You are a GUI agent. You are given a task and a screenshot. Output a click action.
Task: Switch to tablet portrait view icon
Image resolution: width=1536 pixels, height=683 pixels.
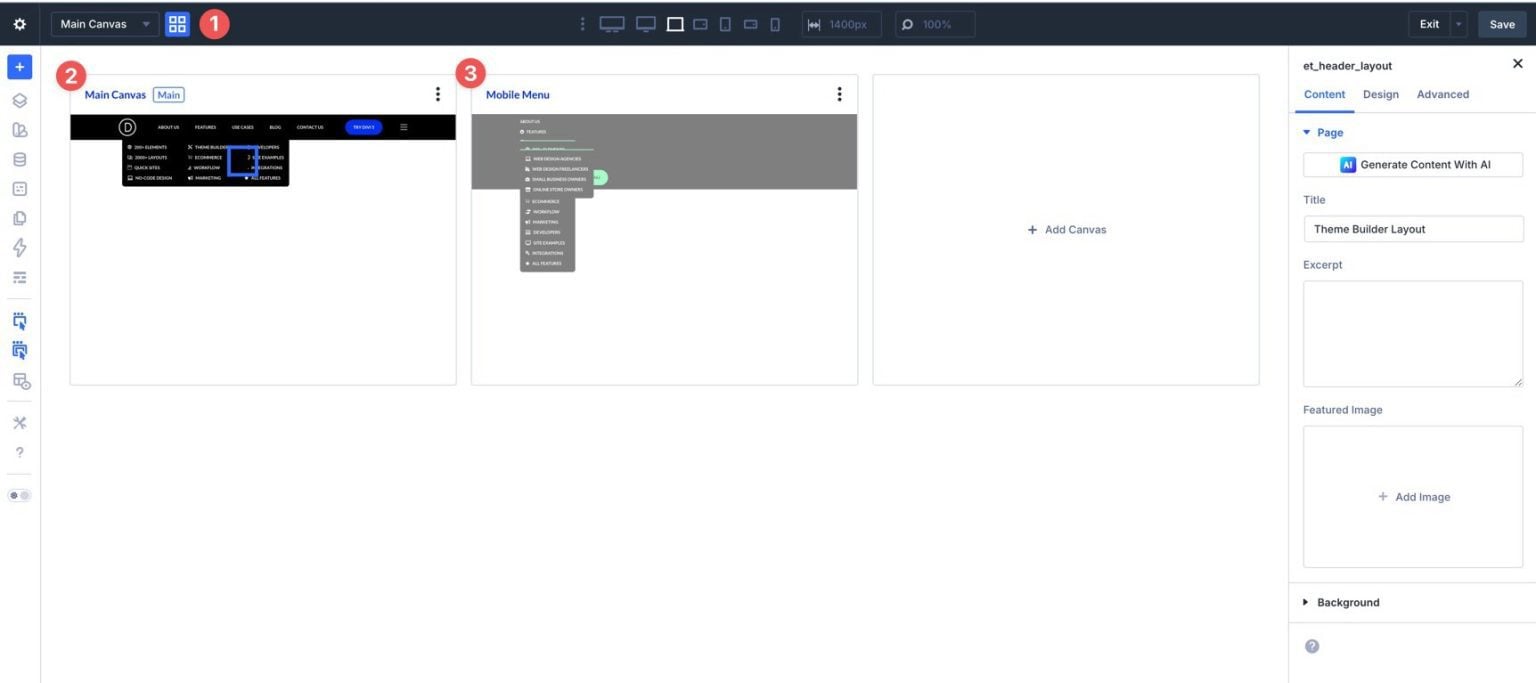pyautogui.click(x=725, y=24)
